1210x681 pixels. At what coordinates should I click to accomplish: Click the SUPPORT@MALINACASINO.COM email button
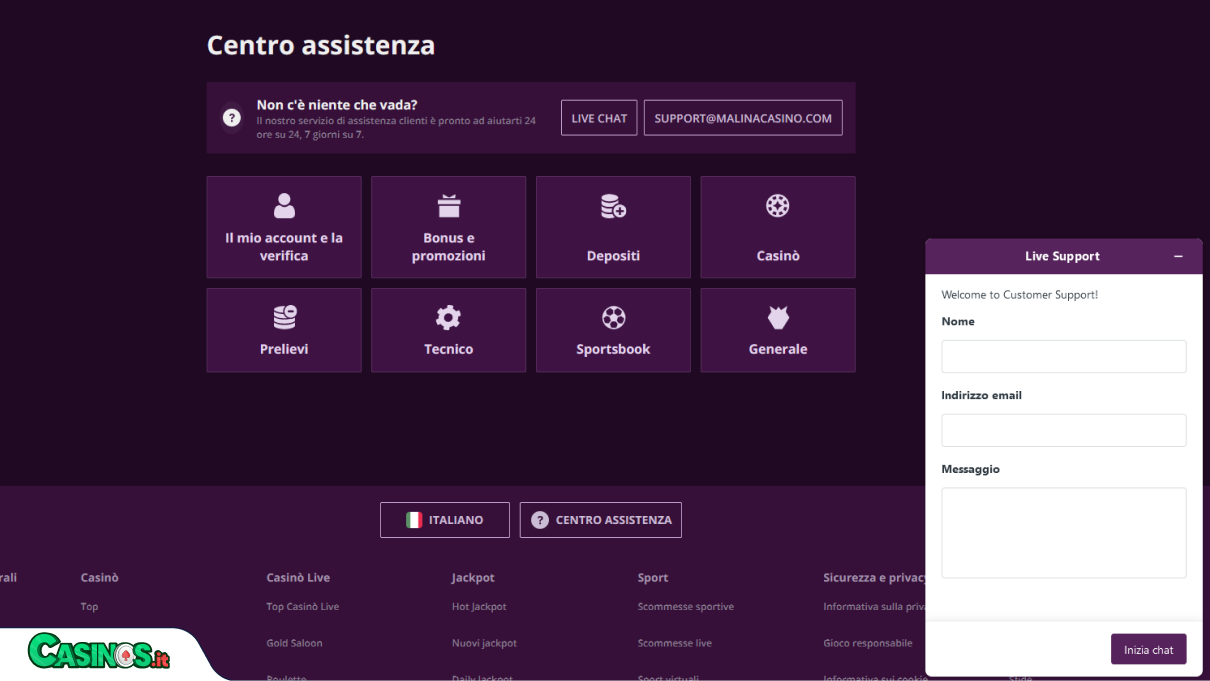(x=743, y=118)
